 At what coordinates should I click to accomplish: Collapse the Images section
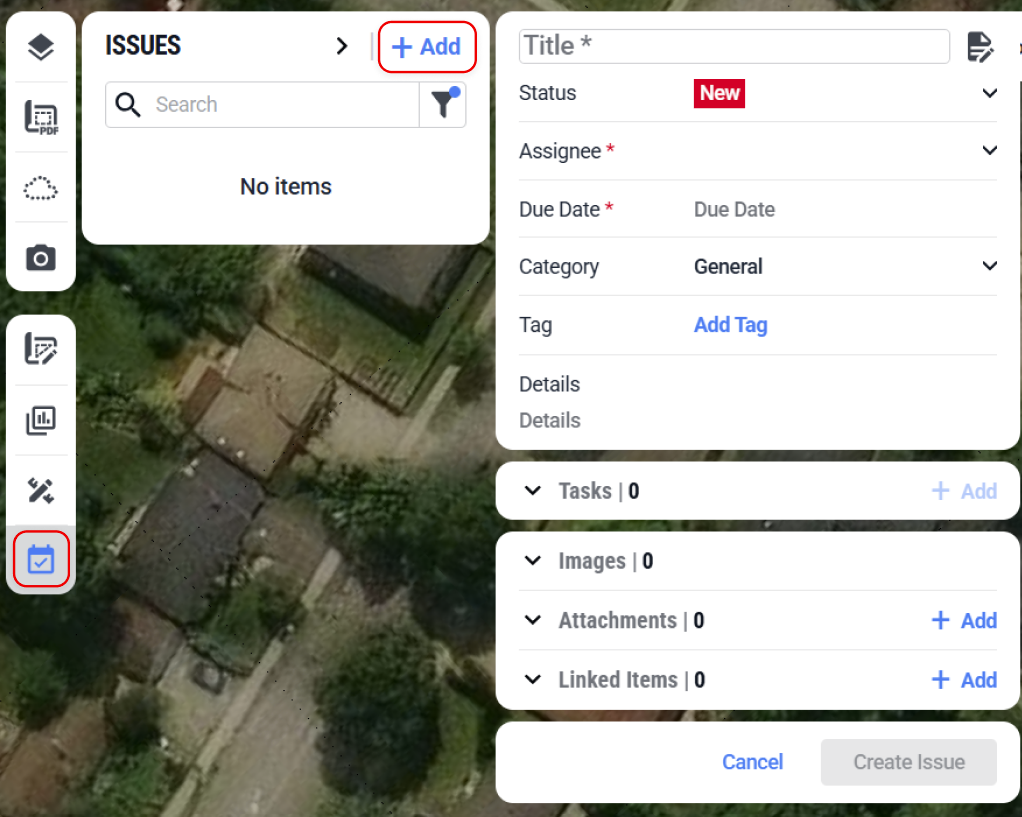tap(533, 561)
